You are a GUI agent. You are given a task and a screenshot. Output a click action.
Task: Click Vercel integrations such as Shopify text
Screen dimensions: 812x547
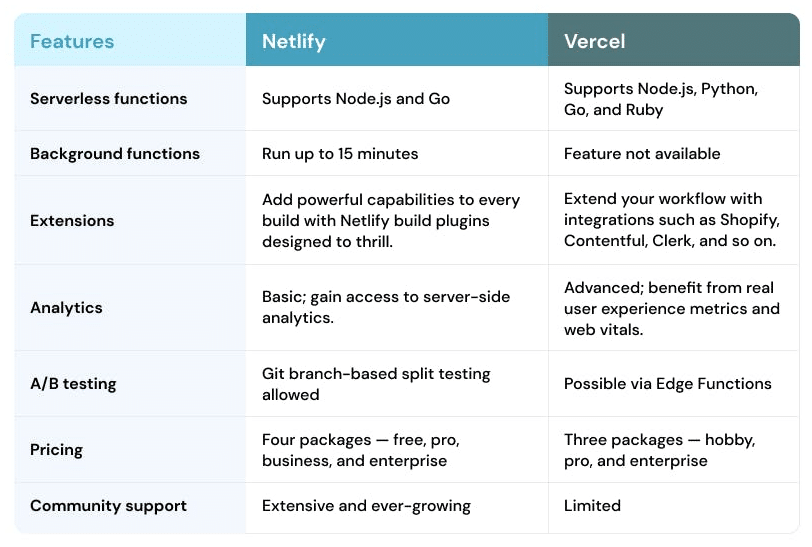pos(670,221)
